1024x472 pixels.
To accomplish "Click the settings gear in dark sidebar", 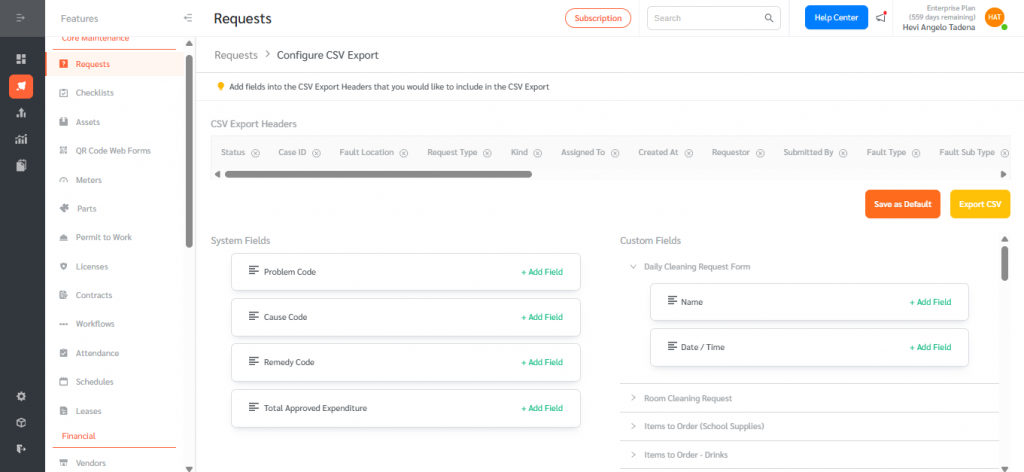I will tap(21, 396).
